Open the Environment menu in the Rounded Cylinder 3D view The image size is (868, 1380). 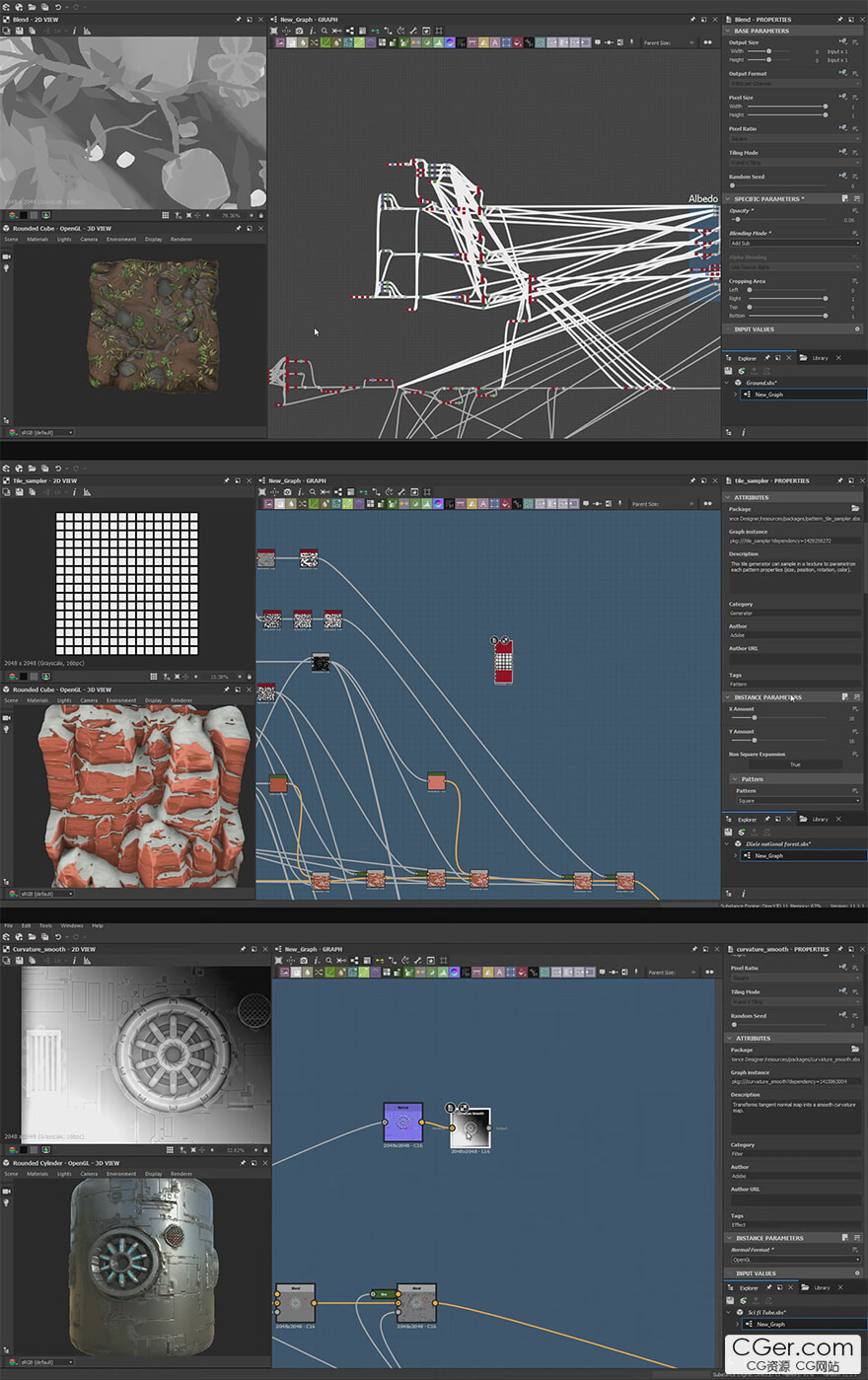(x=121, y=1174)
